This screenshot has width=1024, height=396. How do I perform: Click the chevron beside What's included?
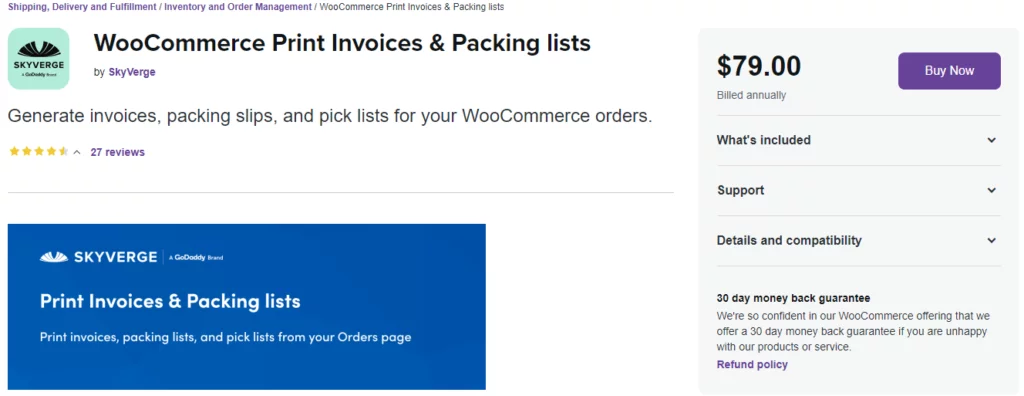991,140
